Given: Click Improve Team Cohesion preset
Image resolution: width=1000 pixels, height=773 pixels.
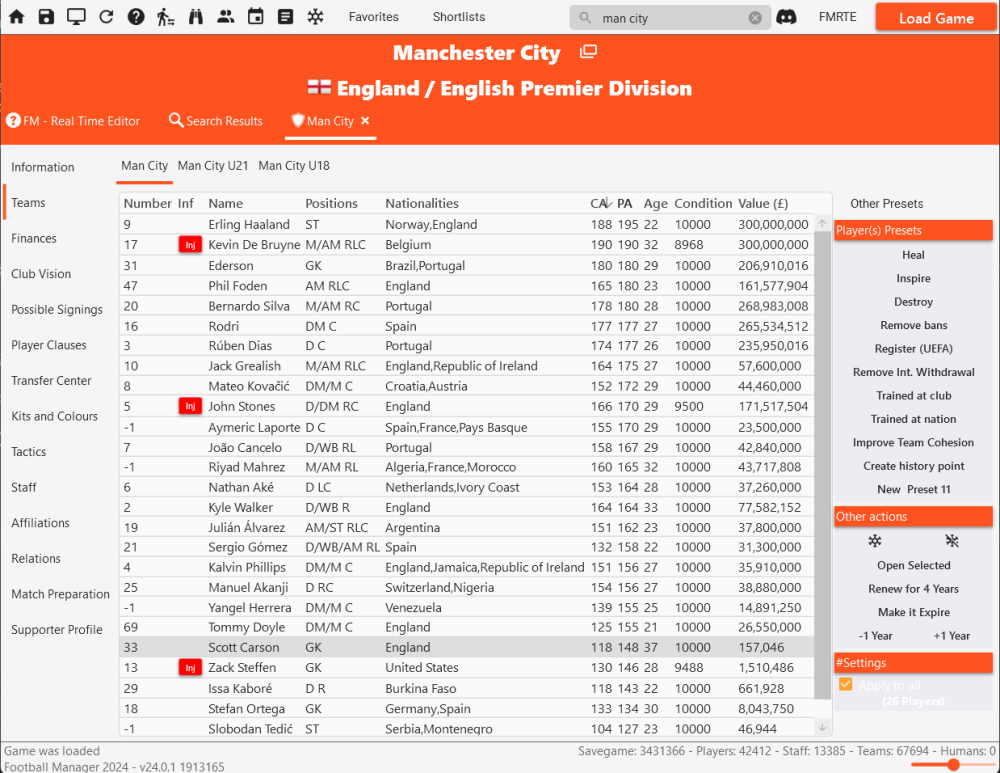Looking at the screenshot, I should click(x=913, y=443).
